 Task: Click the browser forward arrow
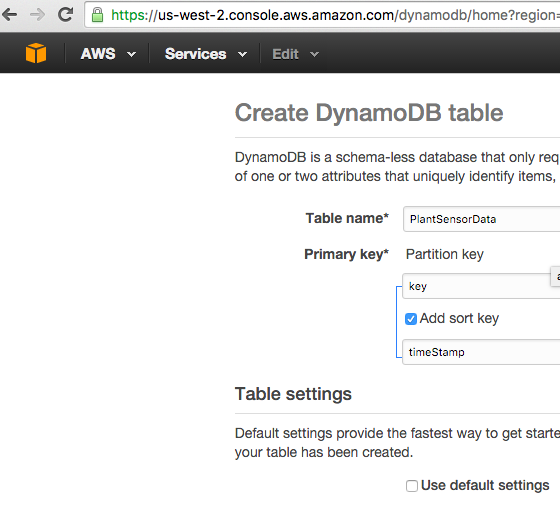click(37, 15)
